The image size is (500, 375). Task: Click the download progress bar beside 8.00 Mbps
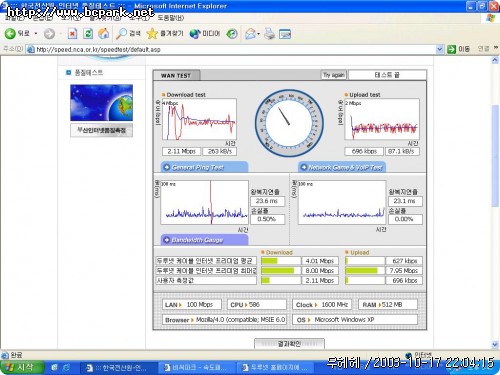(281, 271)
